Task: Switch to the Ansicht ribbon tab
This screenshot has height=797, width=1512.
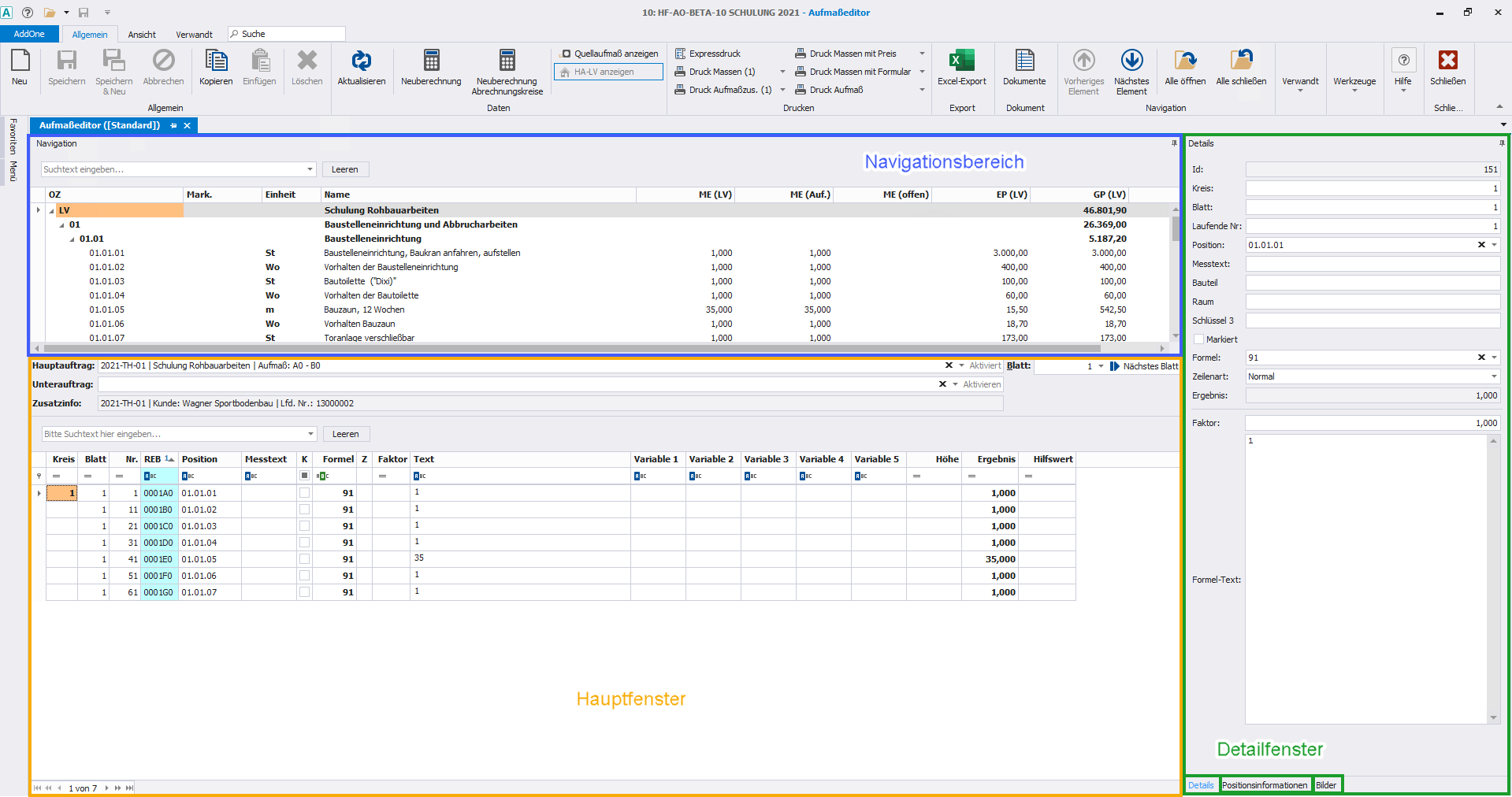Action: click(142, 35)
